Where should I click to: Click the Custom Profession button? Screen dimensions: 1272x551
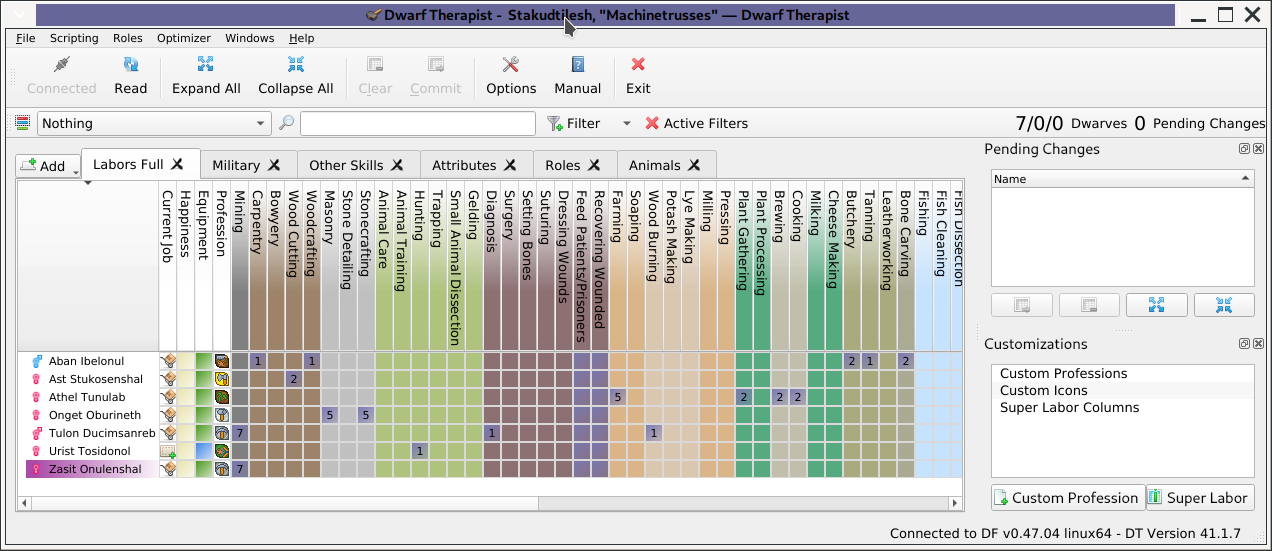point(1066,498)
